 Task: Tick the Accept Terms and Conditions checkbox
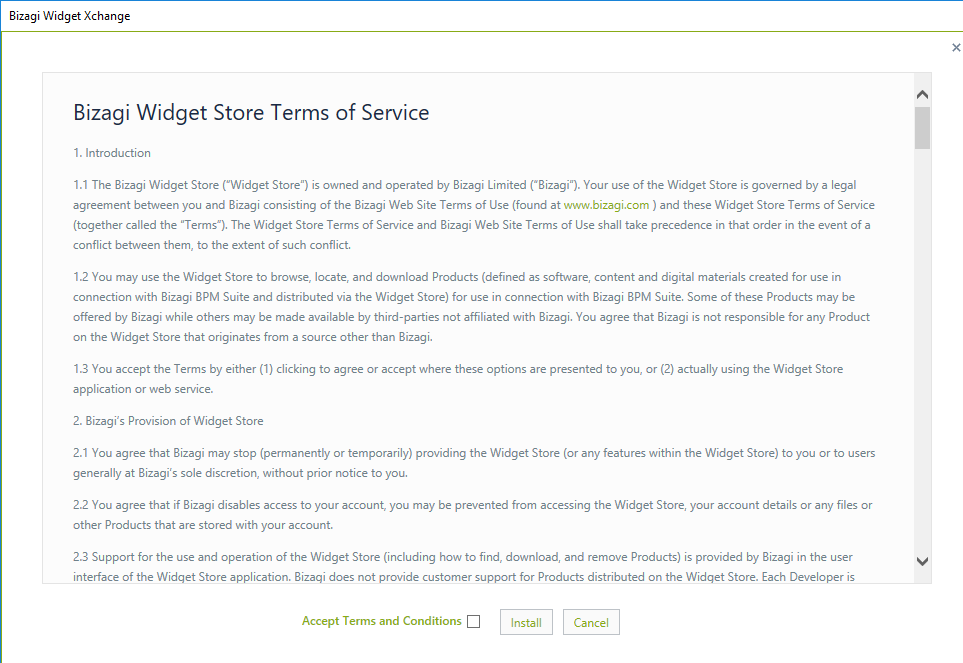474,621
